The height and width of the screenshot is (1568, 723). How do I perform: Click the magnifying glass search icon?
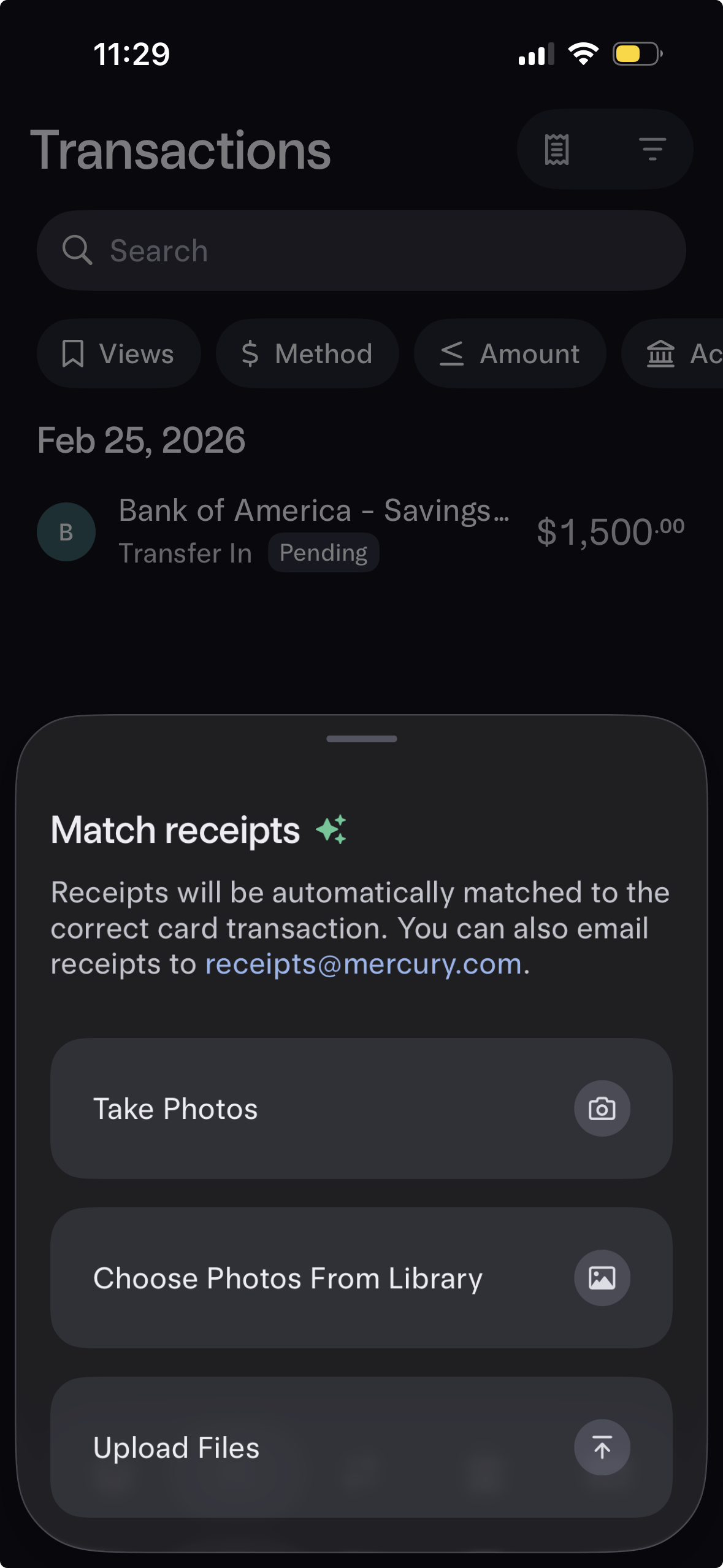(77, 250)
